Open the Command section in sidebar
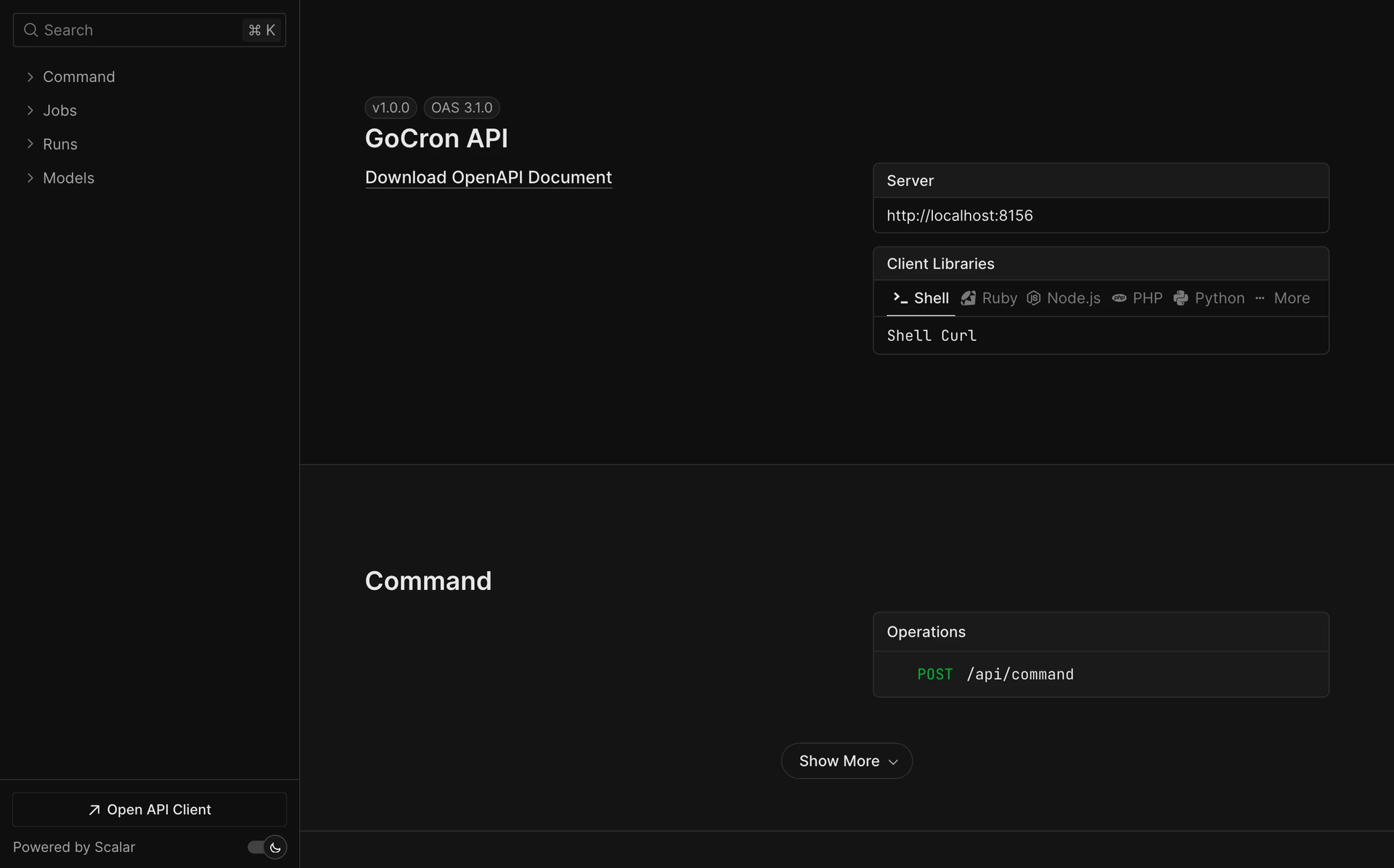The height and width of the screenshot is (868, 1394). pyautogui.click(x=79, y=77)
